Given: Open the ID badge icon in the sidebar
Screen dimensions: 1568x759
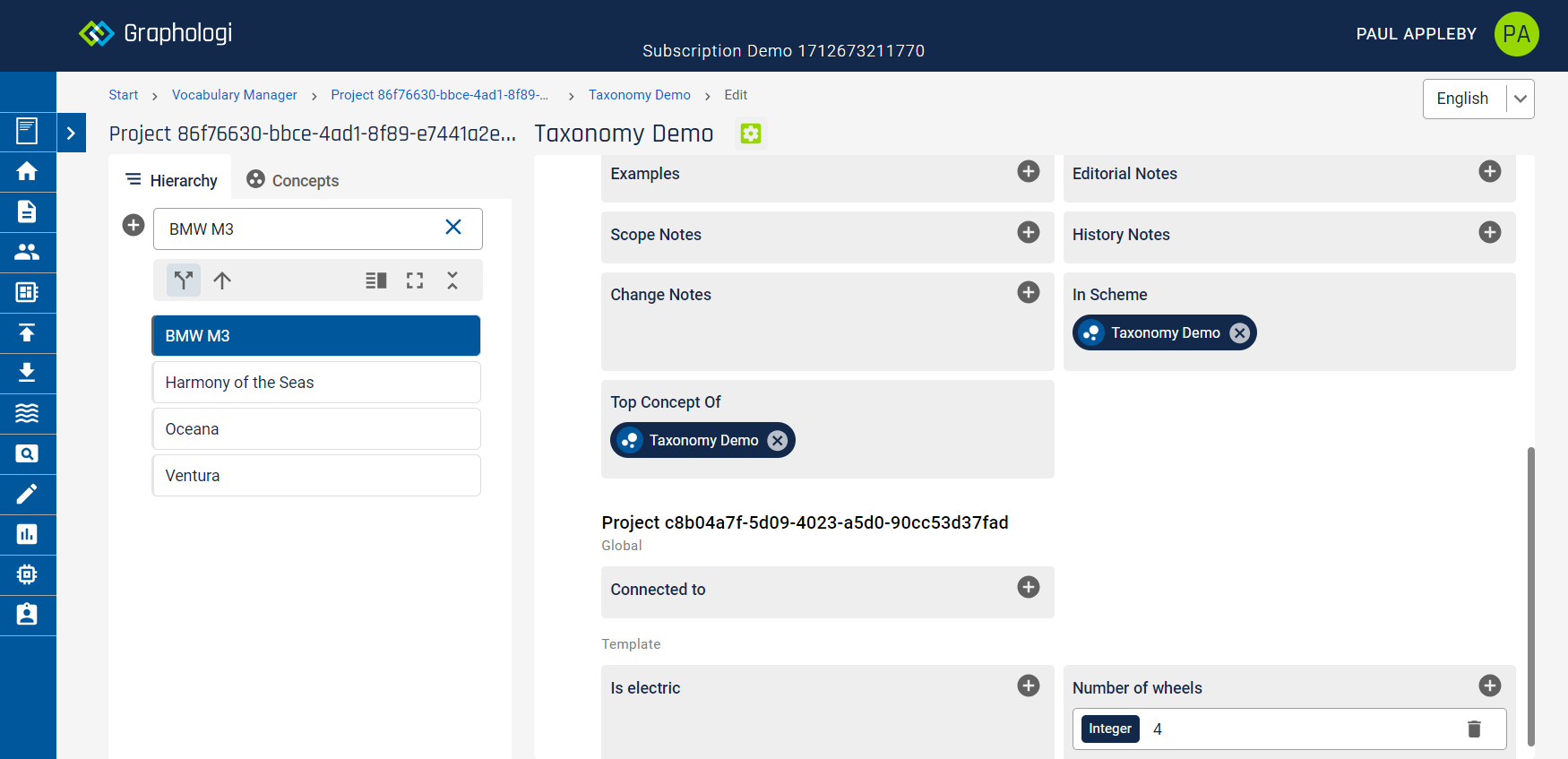Looking at the screenshot, I should [27, 615].
